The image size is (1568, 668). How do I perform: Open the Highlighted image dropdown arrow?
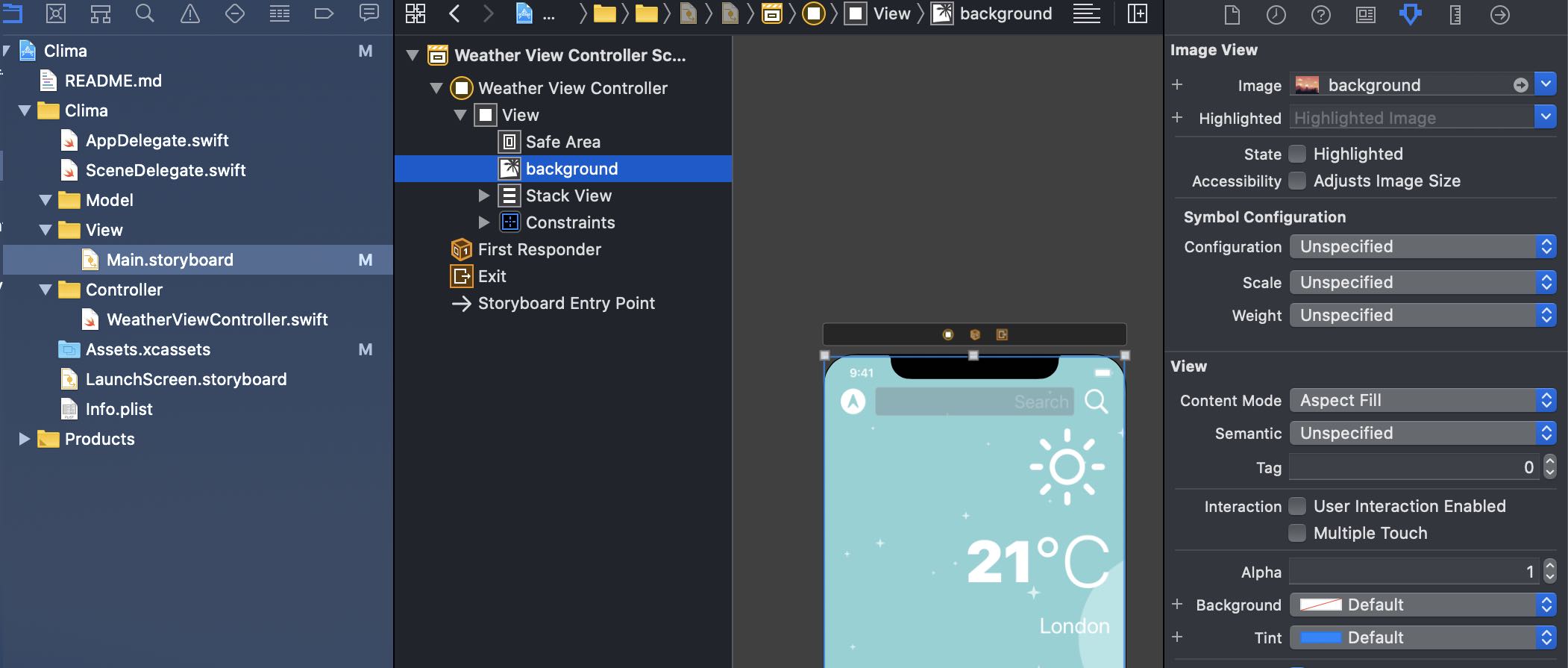point(1546,117)
